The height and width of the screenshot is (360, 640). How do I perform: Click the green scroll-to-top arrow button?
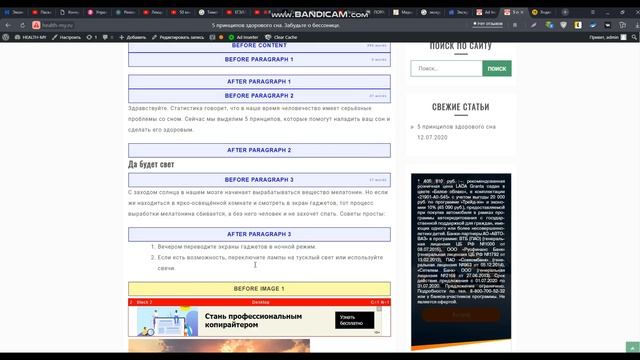[x=632, y=347]
